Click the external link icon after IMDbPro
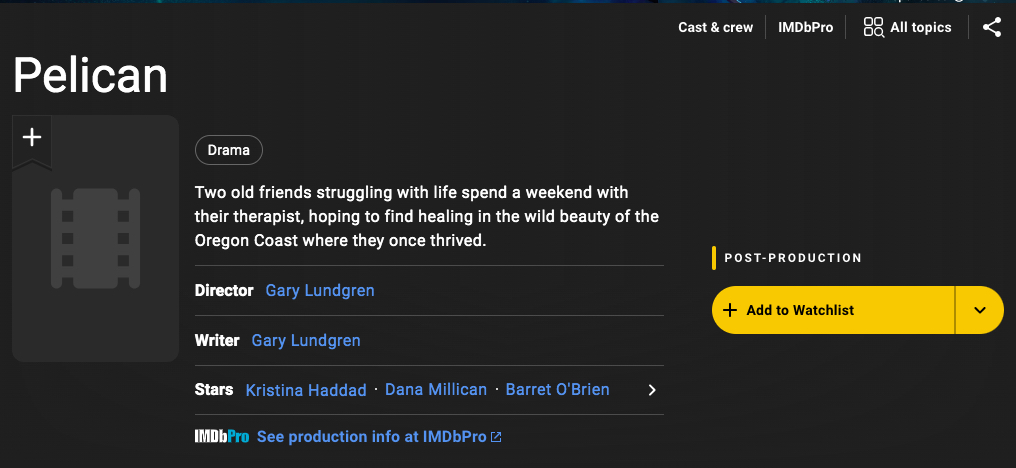Screen dimensions: 1016x468 [x=496, y=437]
